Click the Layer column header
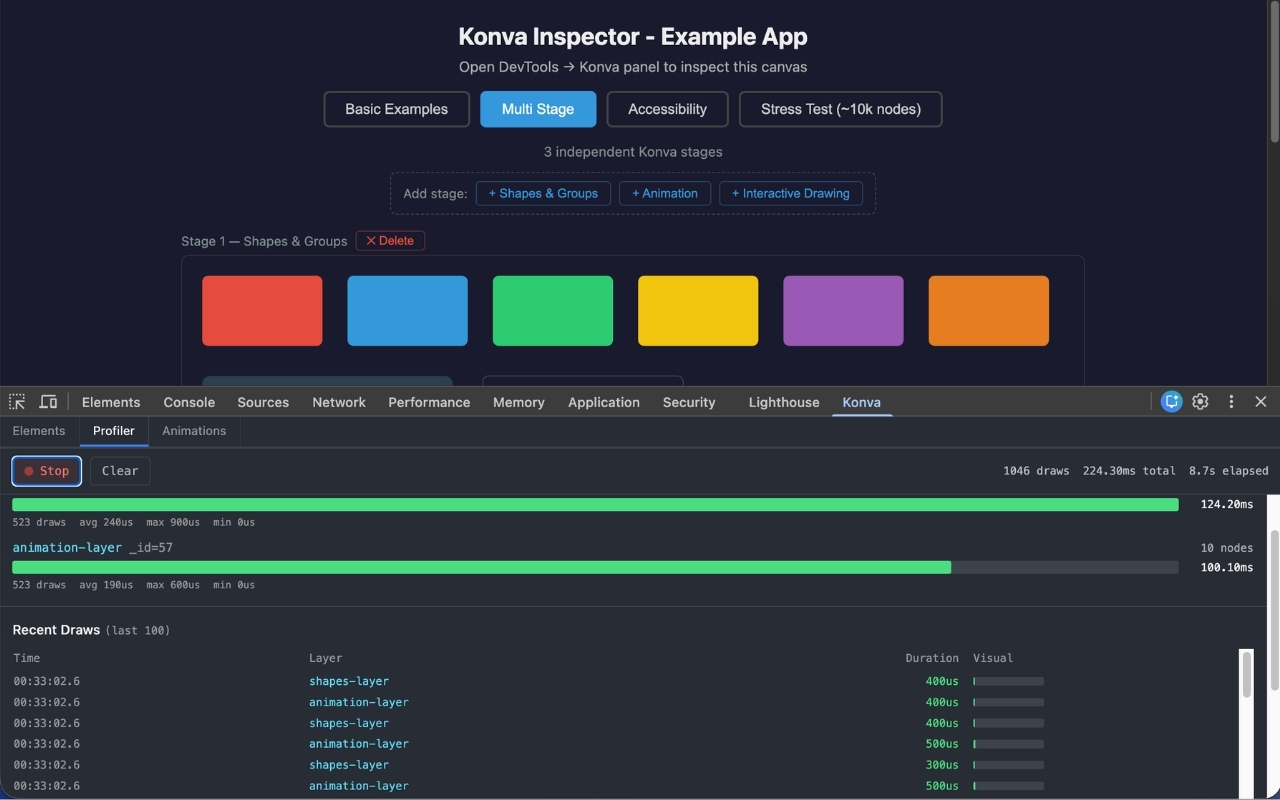Viewport: 1280px width, 800px height. pos(325,658)
